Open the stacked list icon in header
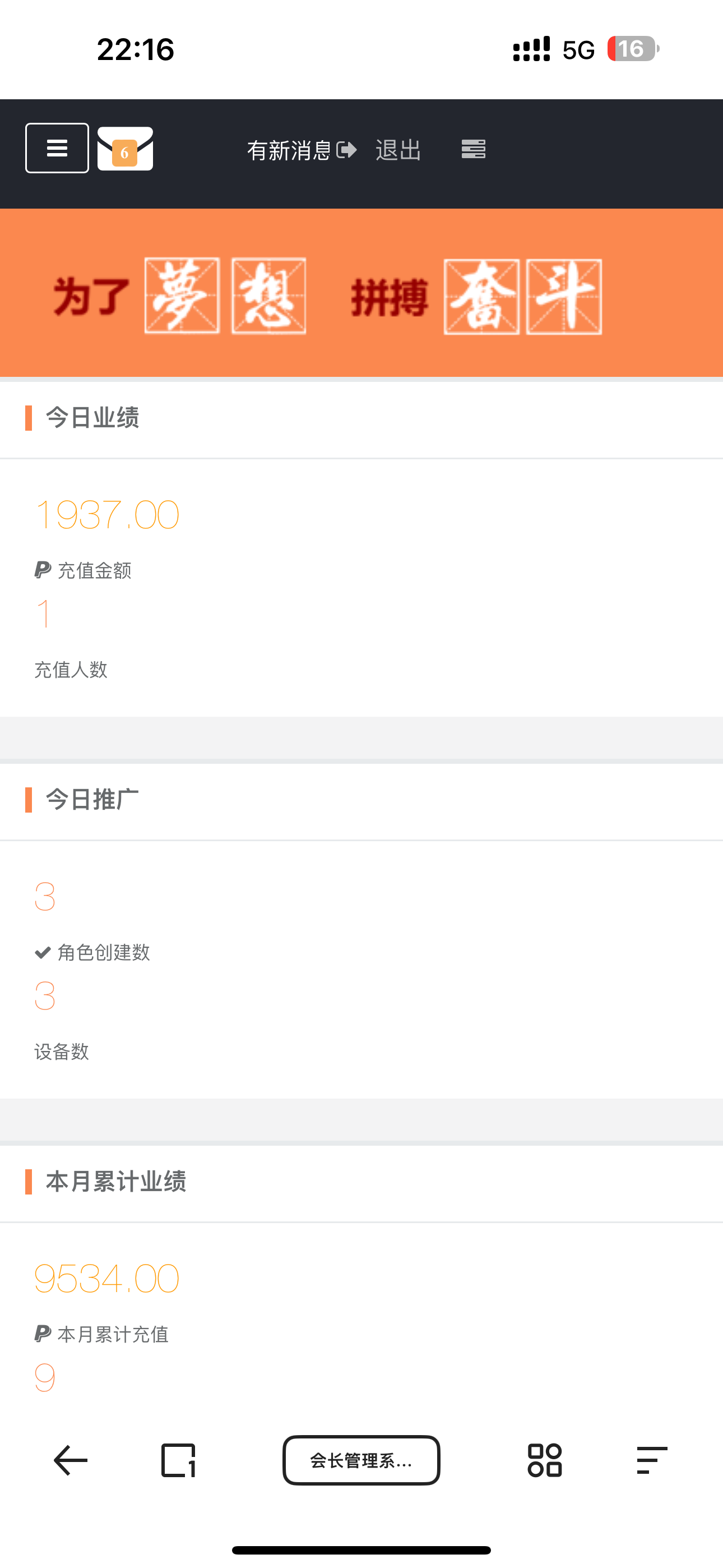 [474, 149]
